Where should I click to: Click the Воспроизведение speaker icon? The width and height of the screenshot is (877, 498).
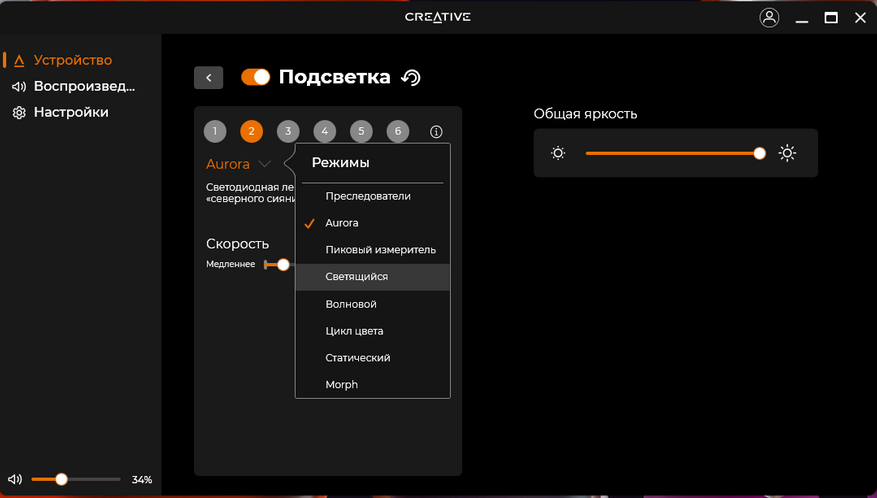[19, 86]
